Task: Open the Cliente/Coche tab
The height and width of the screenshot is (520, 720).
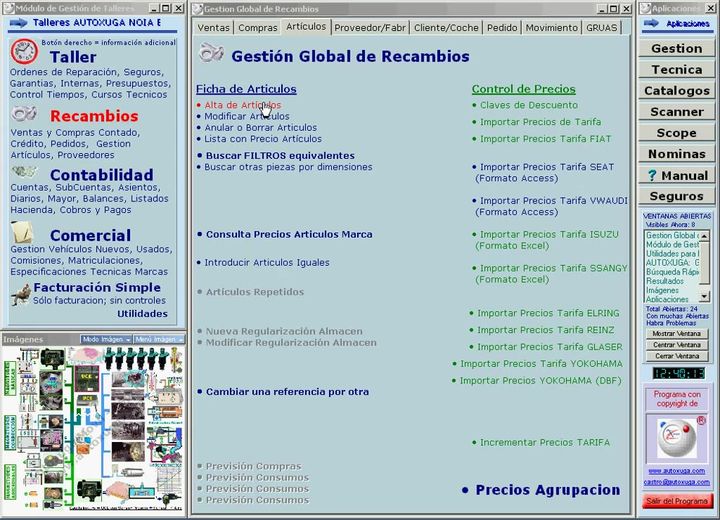Action: pos(446,28)
